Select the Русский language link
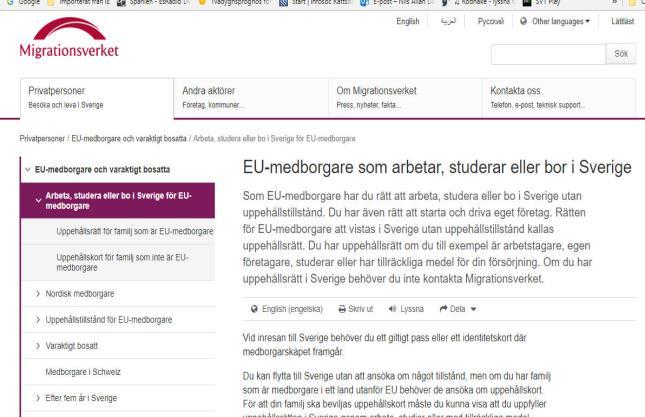The image size is (645, 417). coord(490,21)
